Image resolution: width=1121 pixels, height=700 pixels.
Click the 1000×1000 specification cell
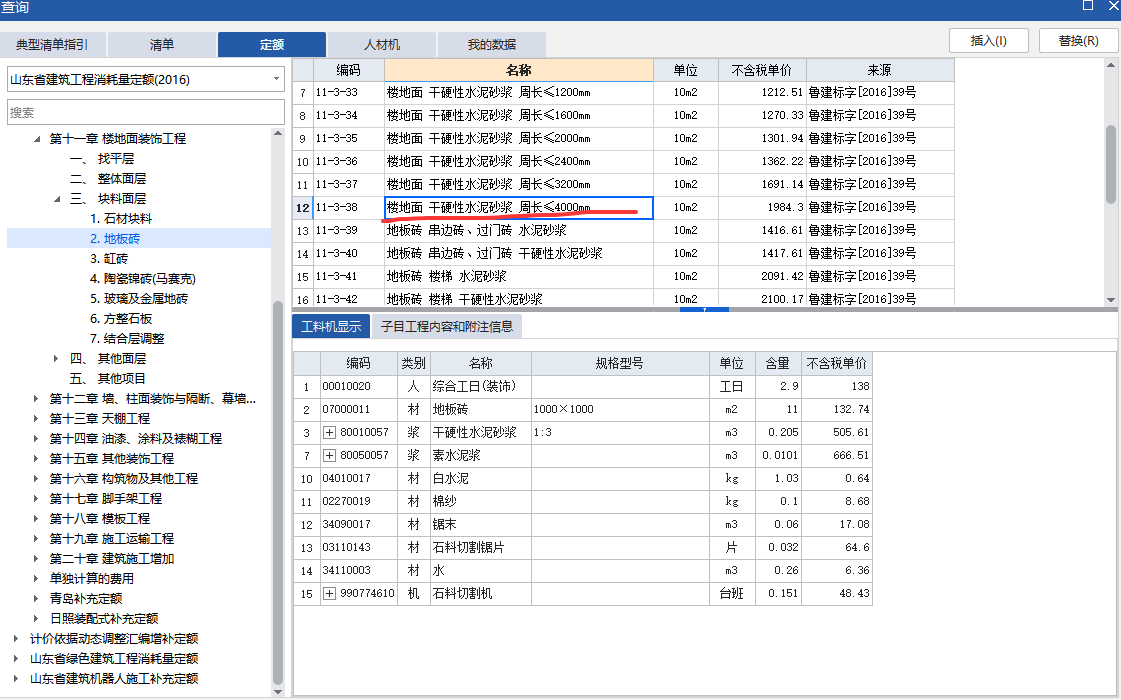point(620,410)
